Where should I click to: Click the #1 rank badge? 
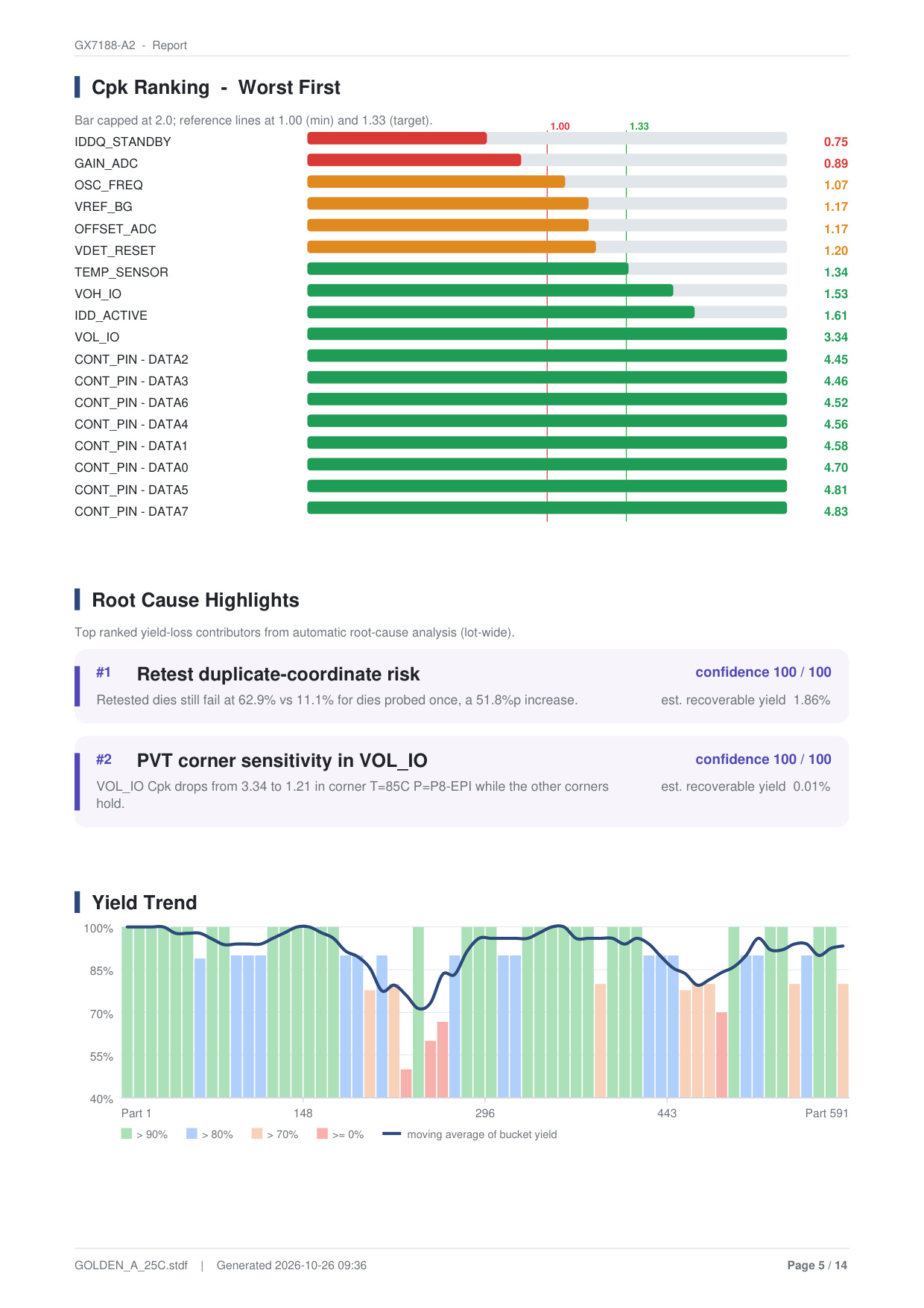[x=104, y=672]
